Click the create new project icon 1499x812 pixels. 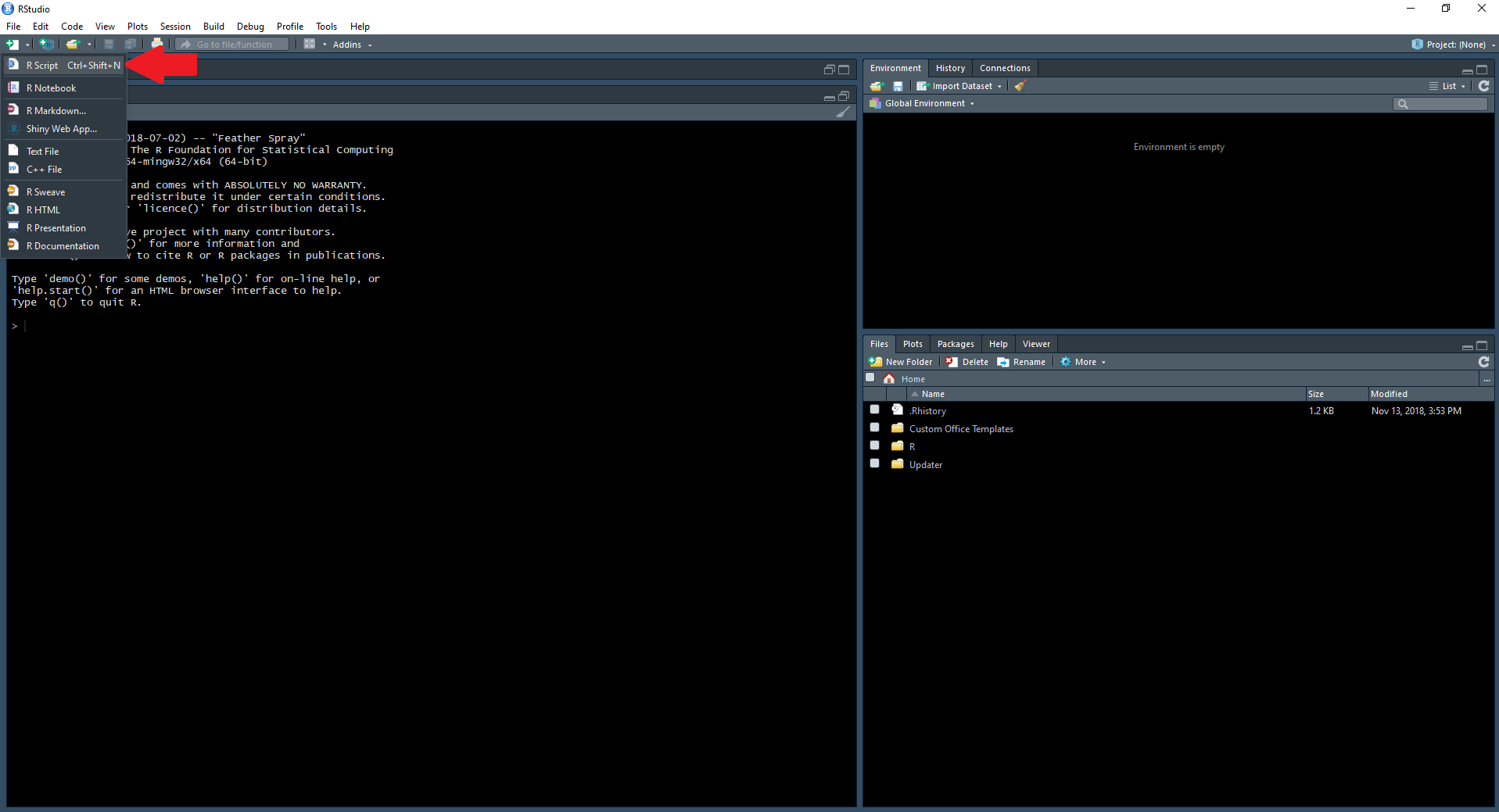point(47,45)
